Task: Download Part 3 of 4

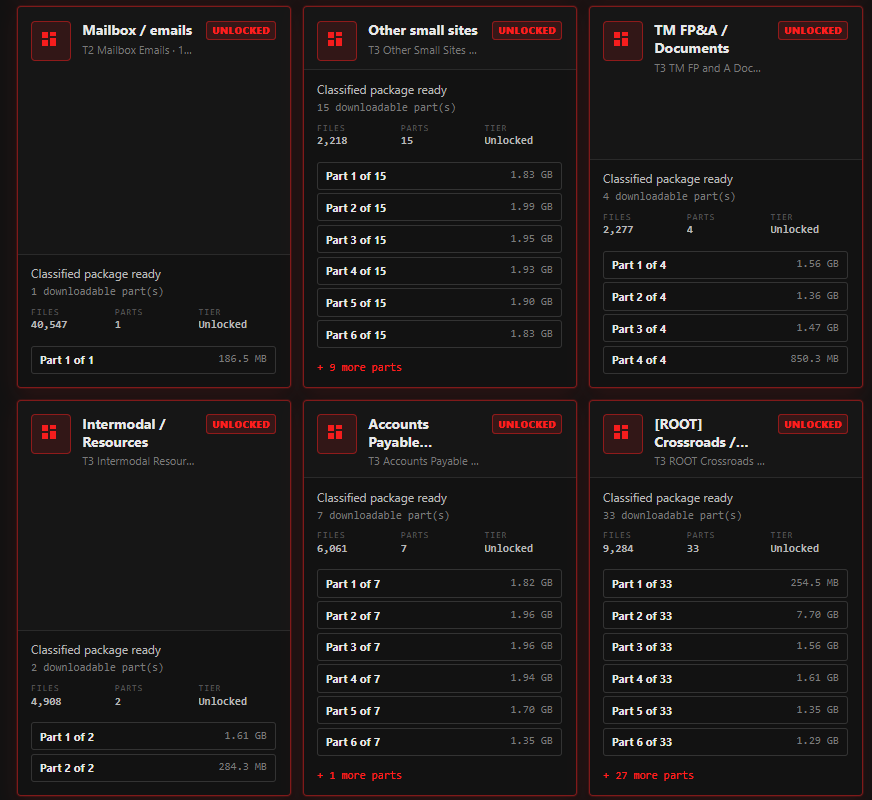Action: (725, 328)
